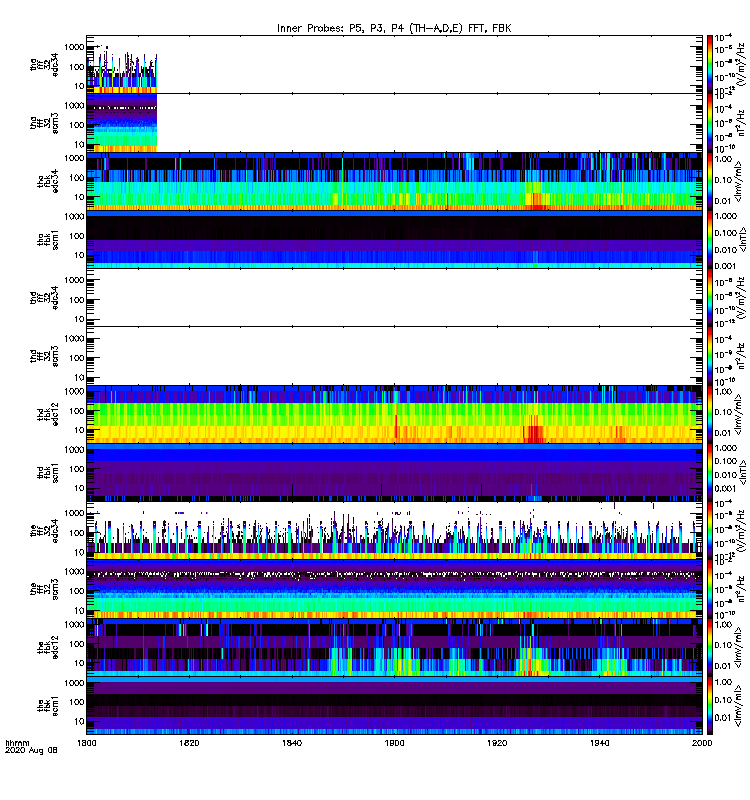The image size is (750, 800).
Task: Select the 'the fff 32 scm3' panel label
Action: [44, 589]
